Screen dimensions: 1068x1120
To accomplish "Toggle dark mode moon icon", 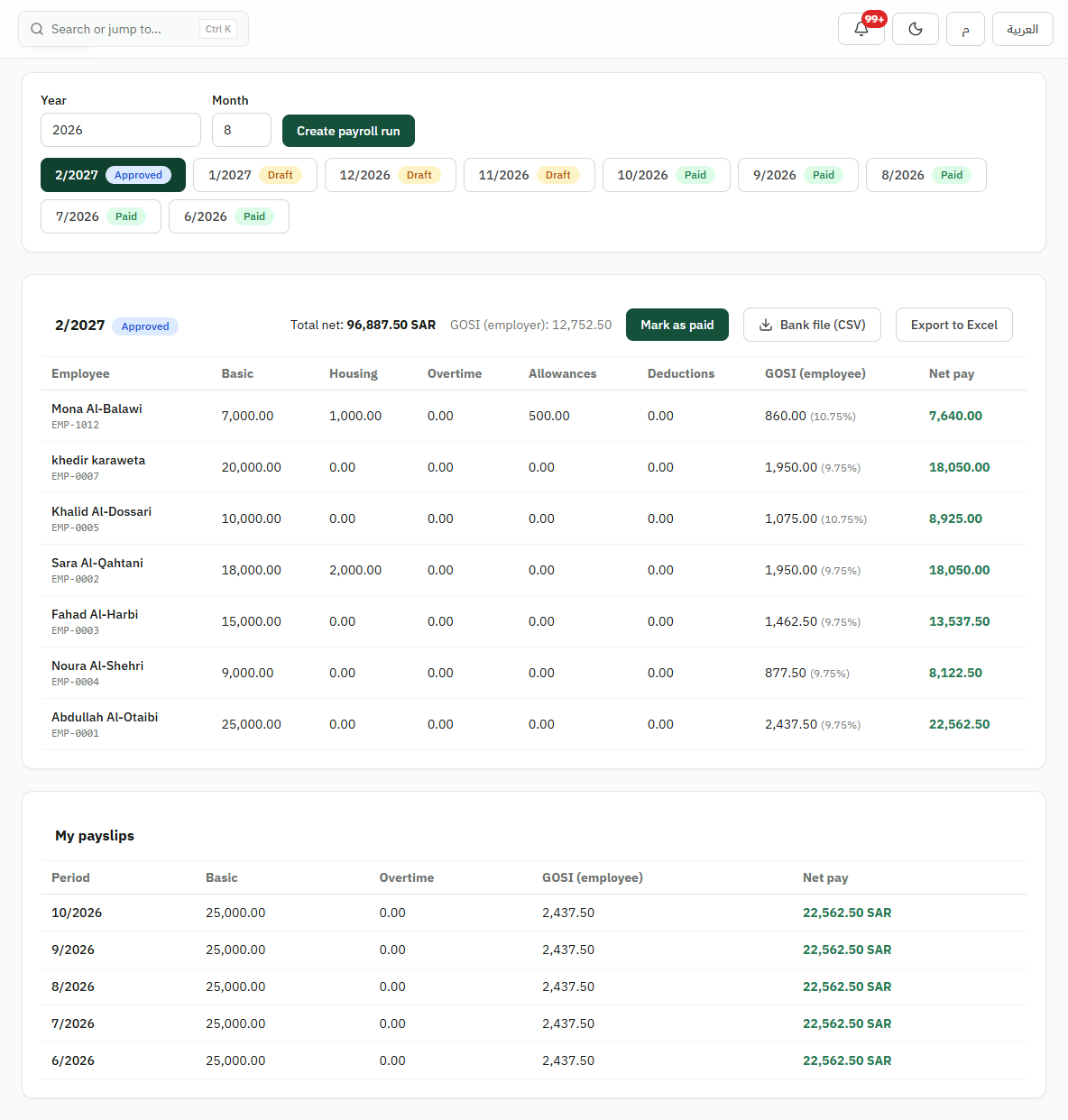I will click(x=916, y=29).
